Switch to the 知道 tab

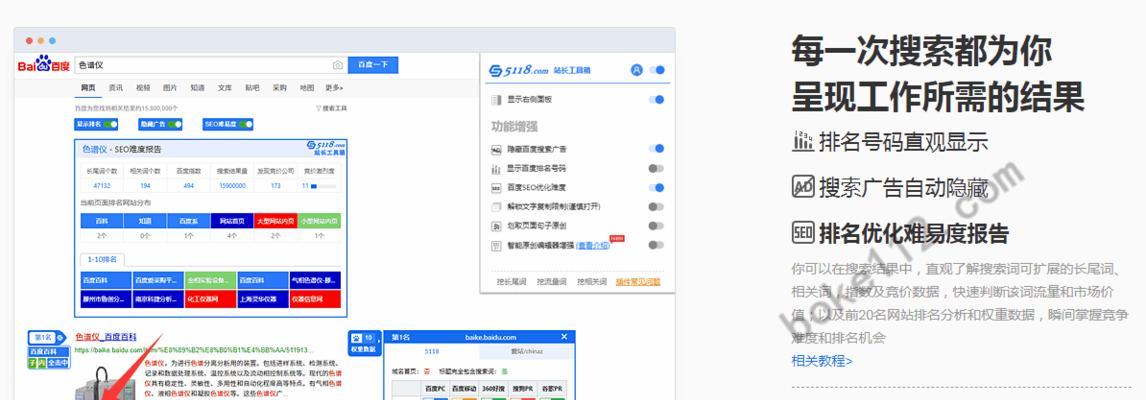coord(197,88)
